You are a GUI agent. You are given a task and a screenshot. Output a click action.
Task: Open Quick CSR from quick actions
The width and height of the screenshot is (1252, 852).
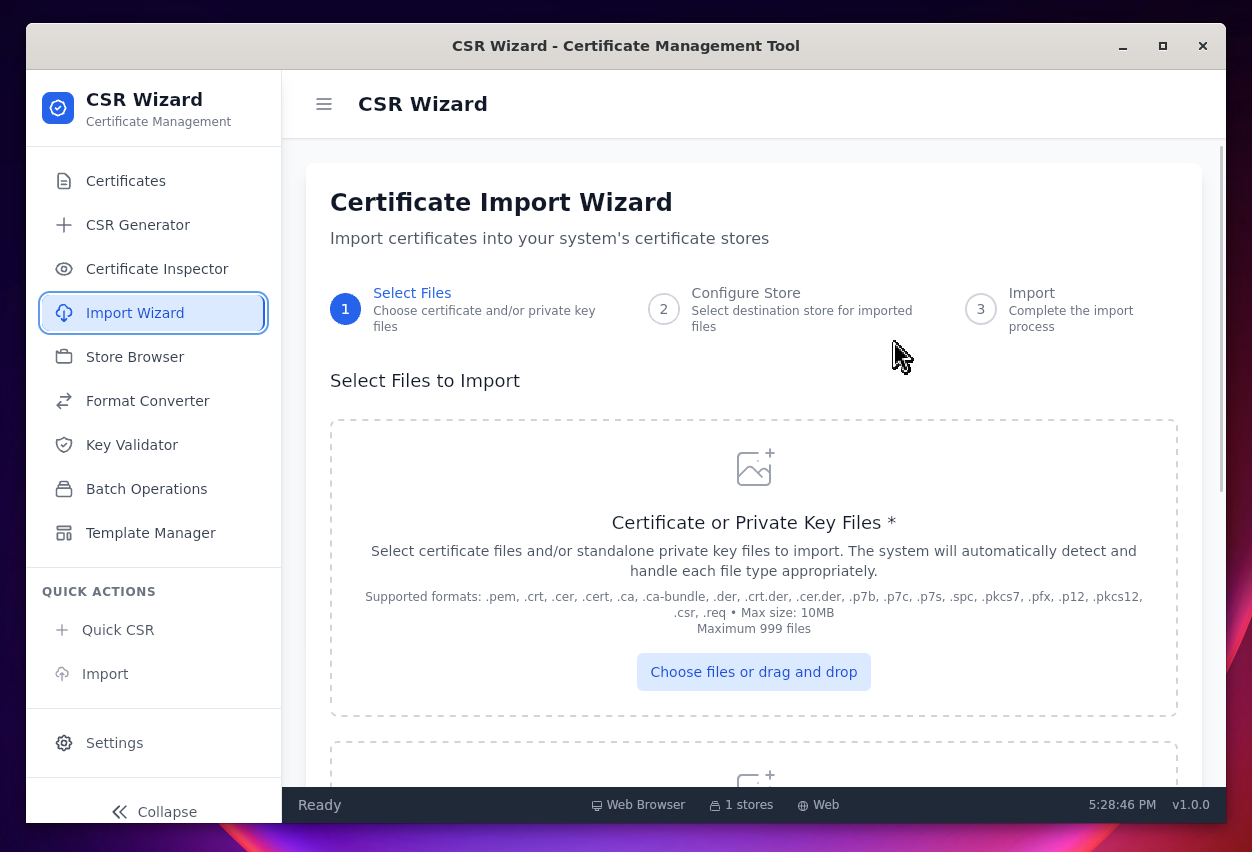[117, 630]
